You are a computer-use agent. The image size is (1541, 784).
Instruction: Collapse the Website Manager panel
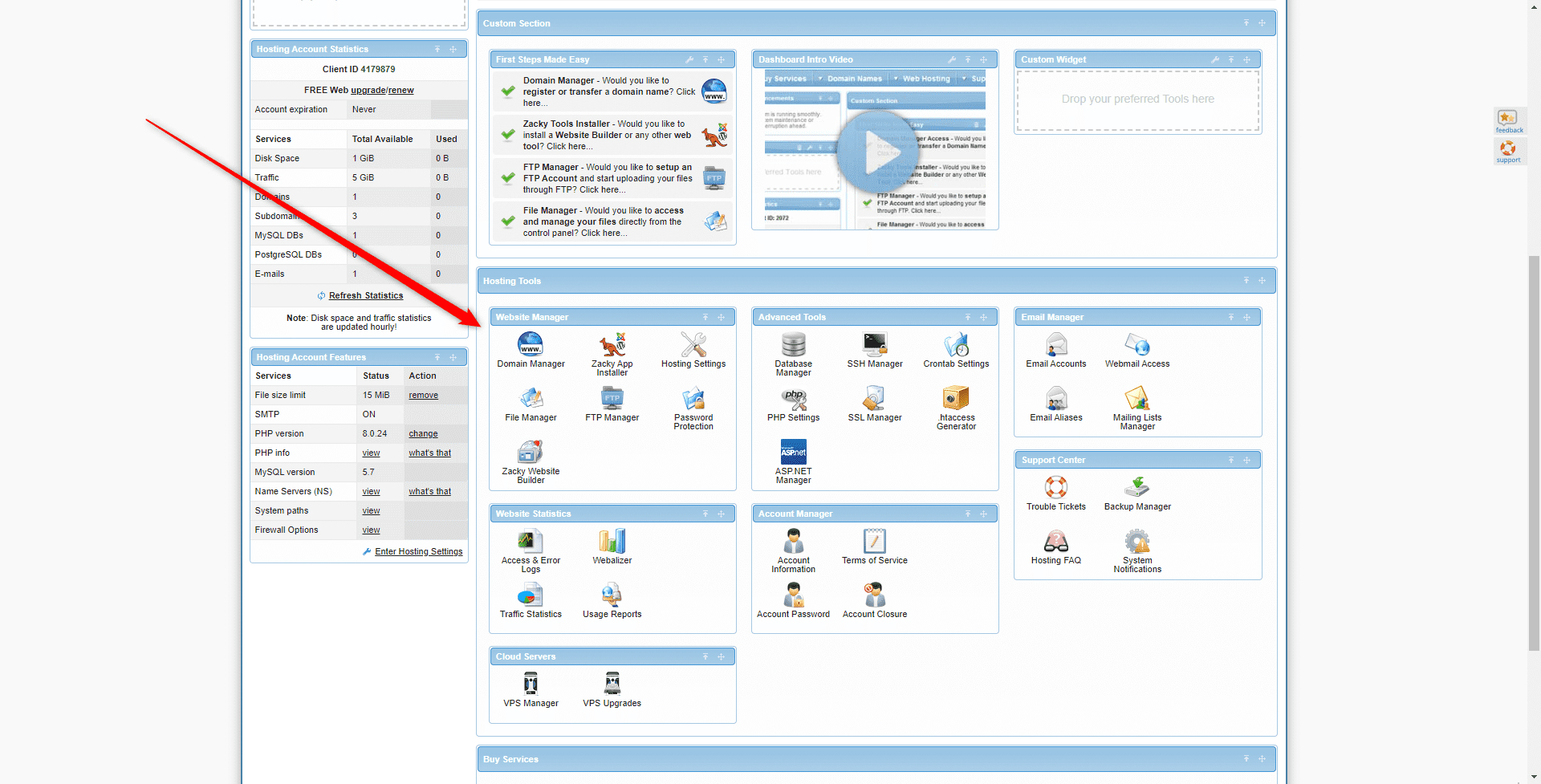(705, 317)
